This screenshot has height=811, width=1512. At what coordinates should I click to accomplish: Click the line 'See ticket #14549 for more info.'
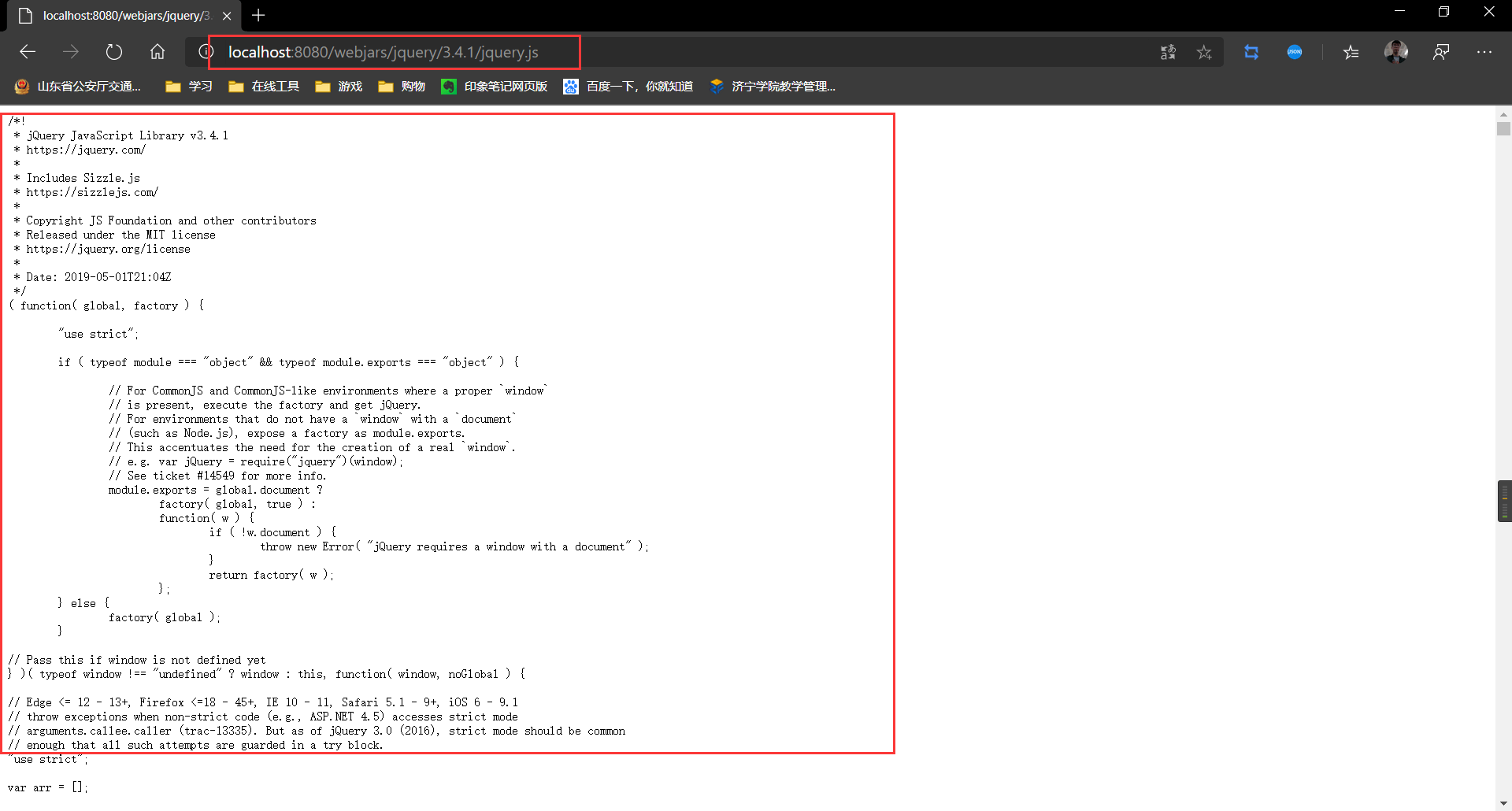tap(217, 476)
